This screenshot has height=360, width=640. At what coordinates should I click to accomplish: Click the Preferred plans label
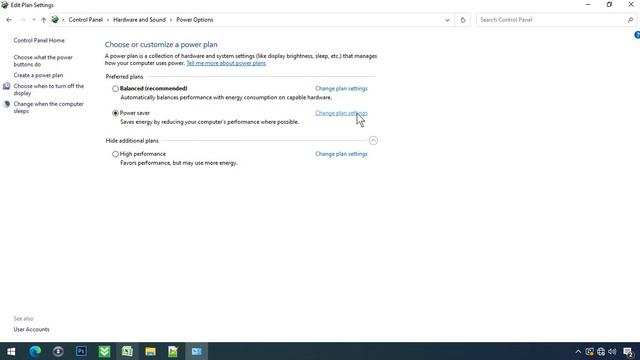pyautogui.click(x=124, y=77)
